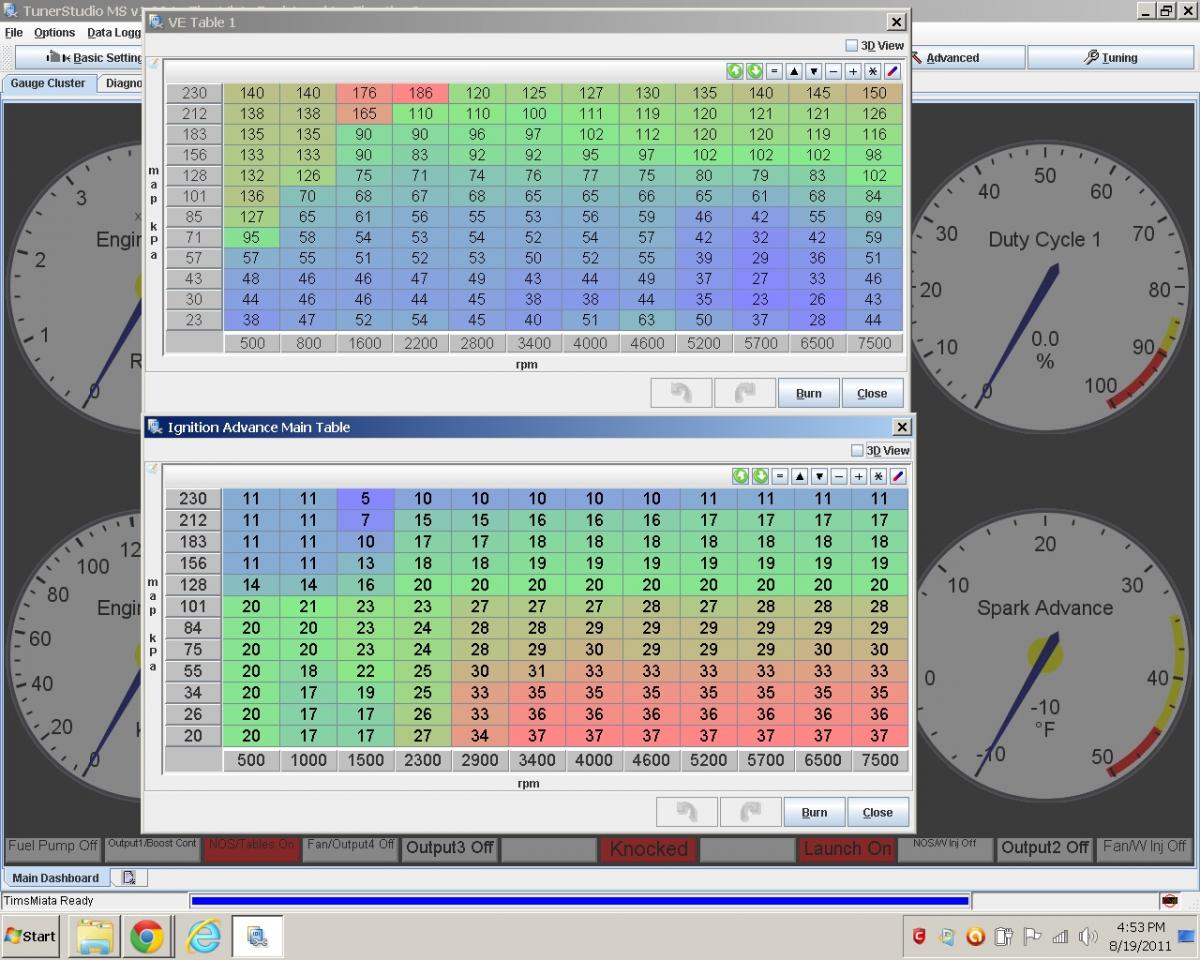The image size is (1200, 960).
Task: Click the decrement (−) icon in Ignition Advance table
Action: pyautogui.click(x=839, y=477)
